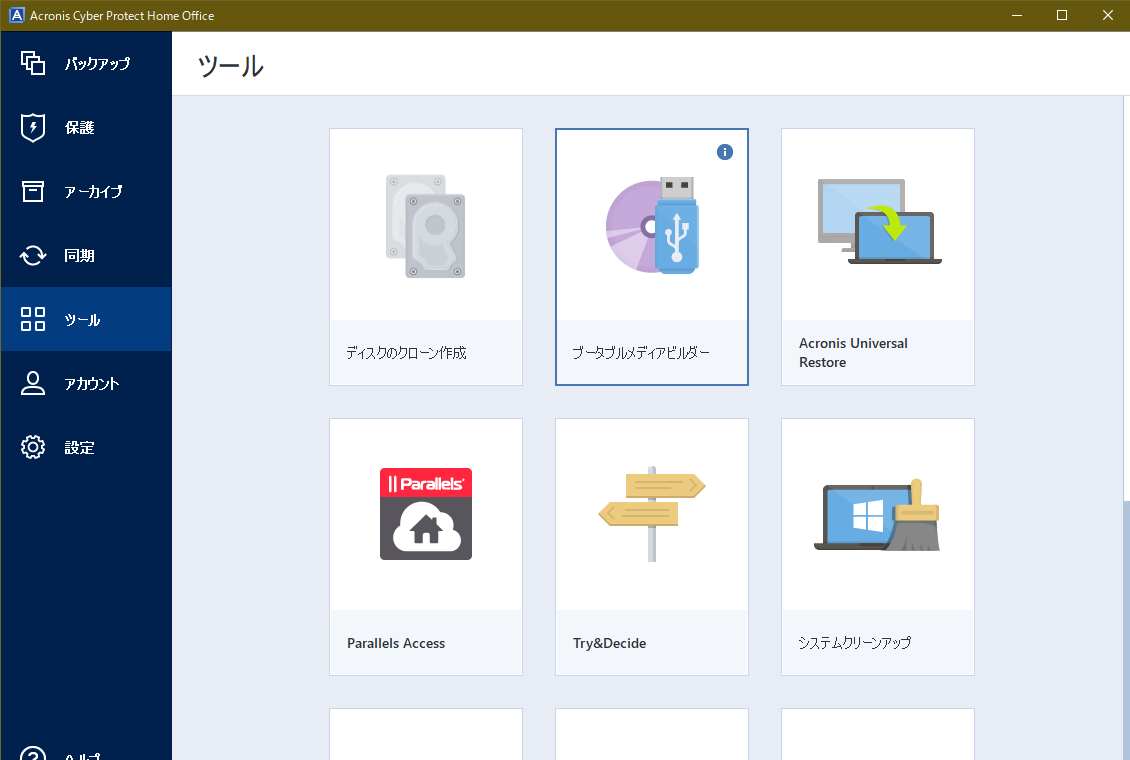Click the ヘルプ question mark icon
This screenshot has height=760, width=1130.
pos(32,753)
